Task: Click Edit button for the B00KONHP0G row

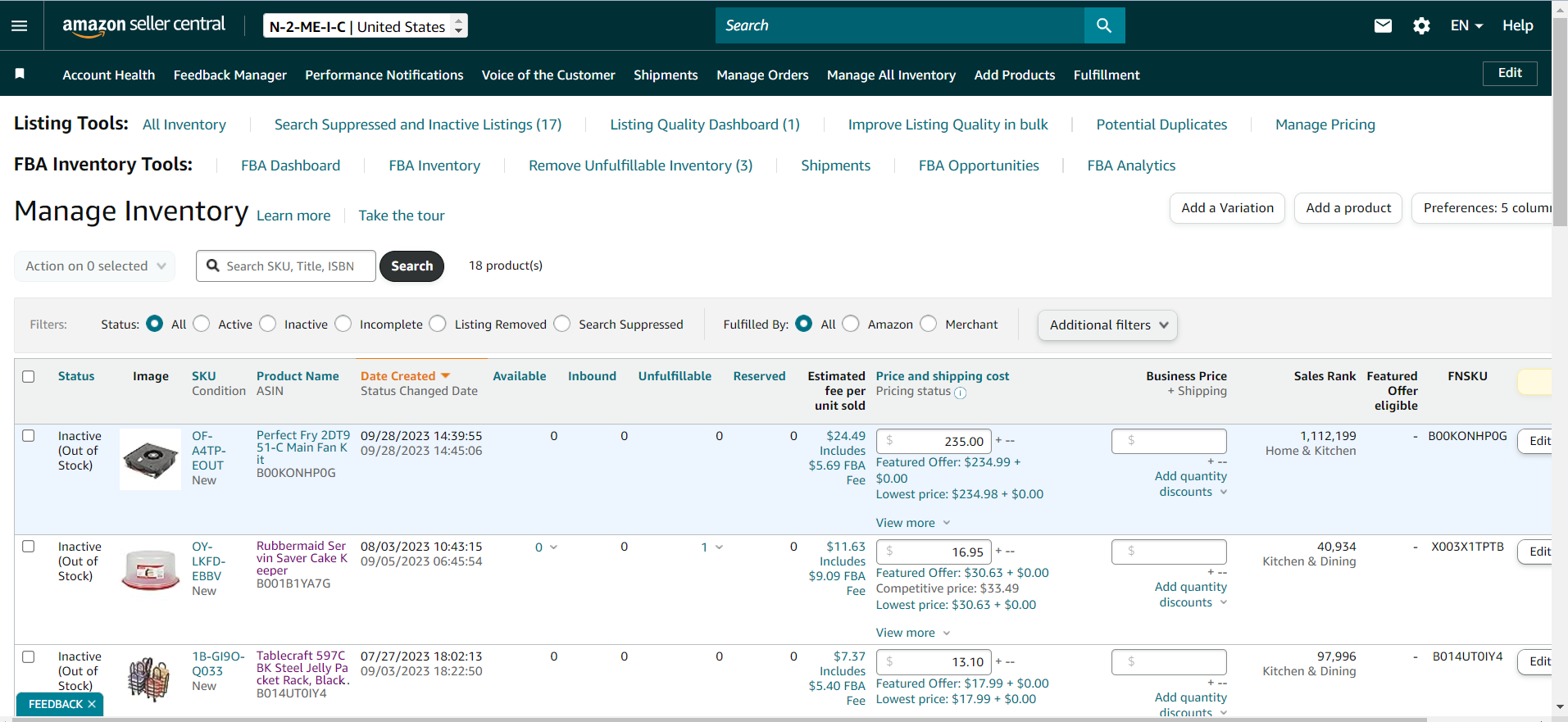Action: (1535, 441)
